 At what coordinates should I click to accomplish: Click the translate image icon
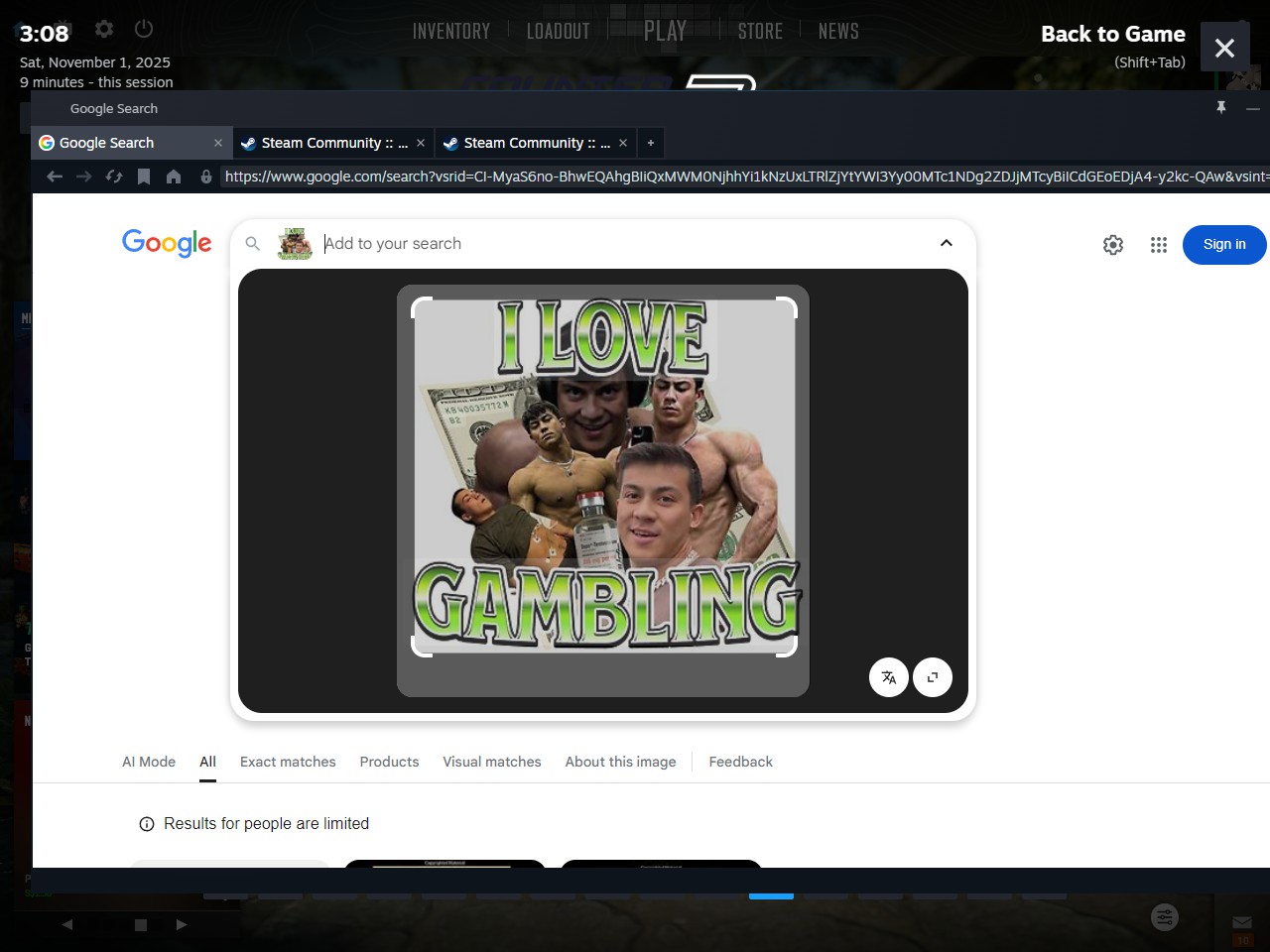(x=889, y=677)
